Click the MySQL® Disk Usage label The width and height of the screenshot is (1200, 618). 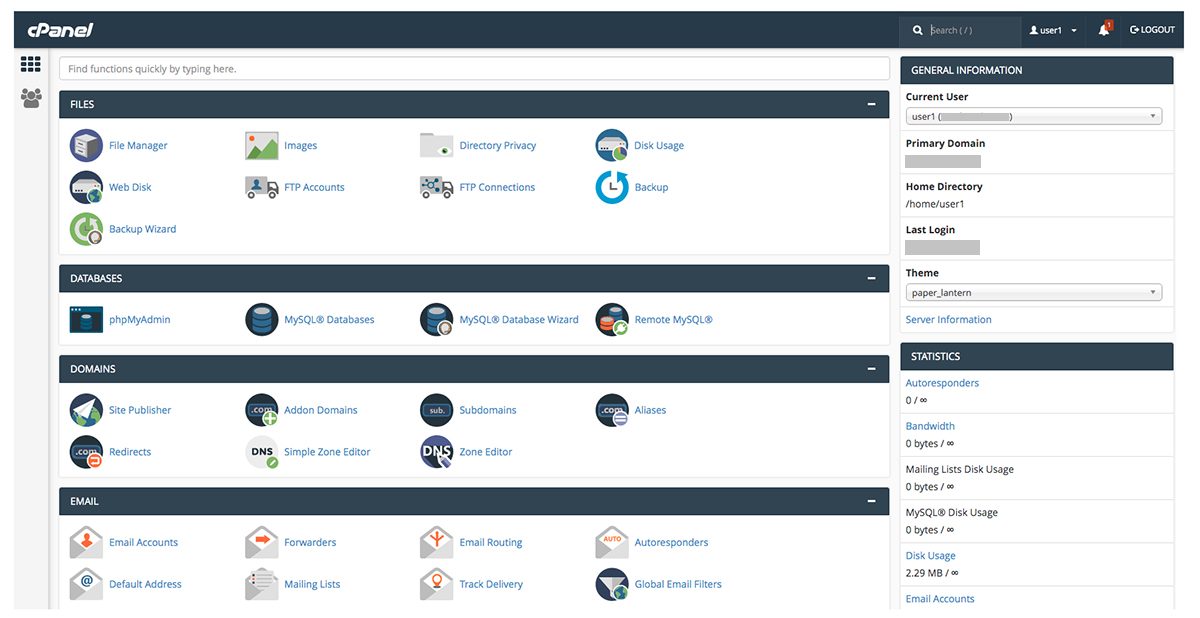point(952,512)
